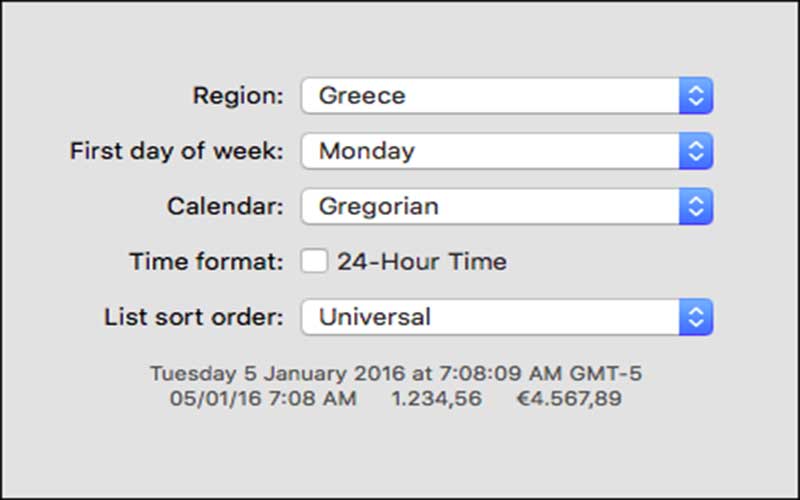Screen dimensions: 800x500
Task: Click the Calendar: field label
Action: (x=225, y=207)
